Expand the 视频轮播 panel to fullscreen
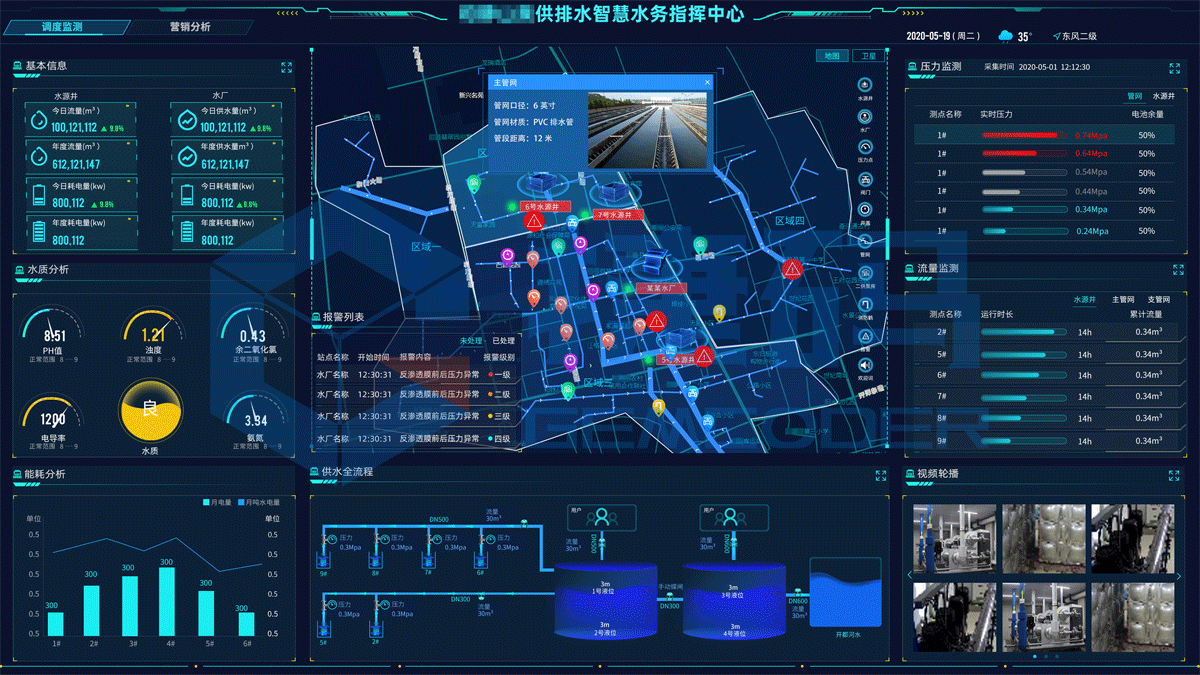The image size is (1200, 675). pyautogui.click(x=1176, y=475)
